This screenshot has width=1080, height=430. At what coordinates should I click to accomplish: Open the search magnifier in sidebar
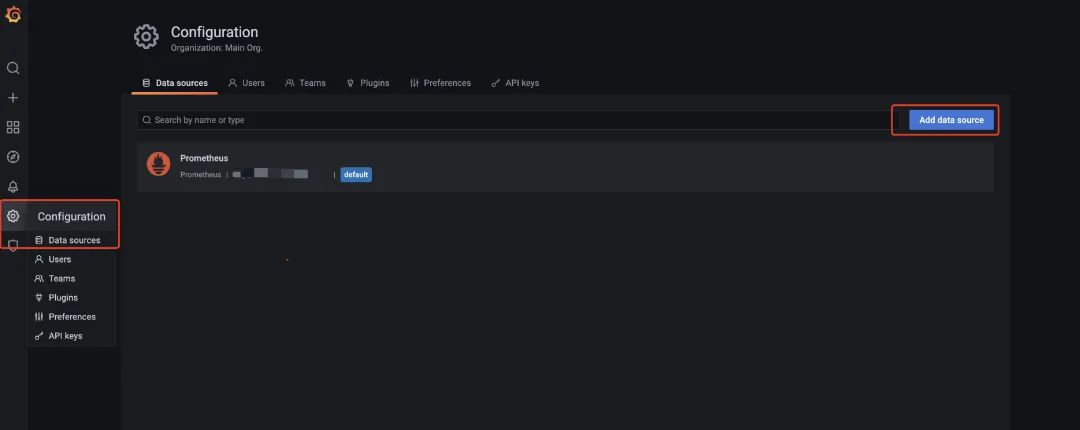coord(13,68)
